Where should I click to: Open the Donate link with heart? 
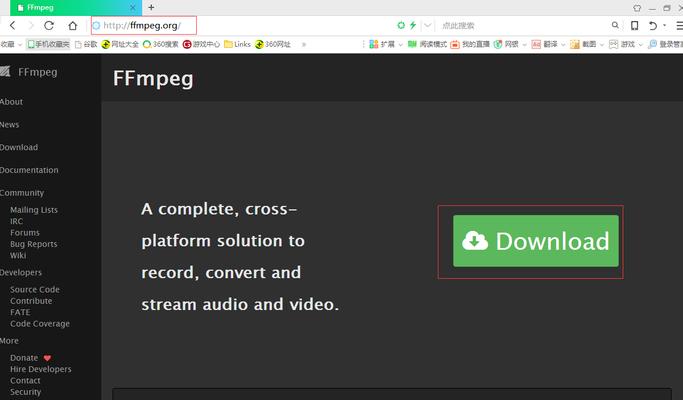click(x=30, y=358)
